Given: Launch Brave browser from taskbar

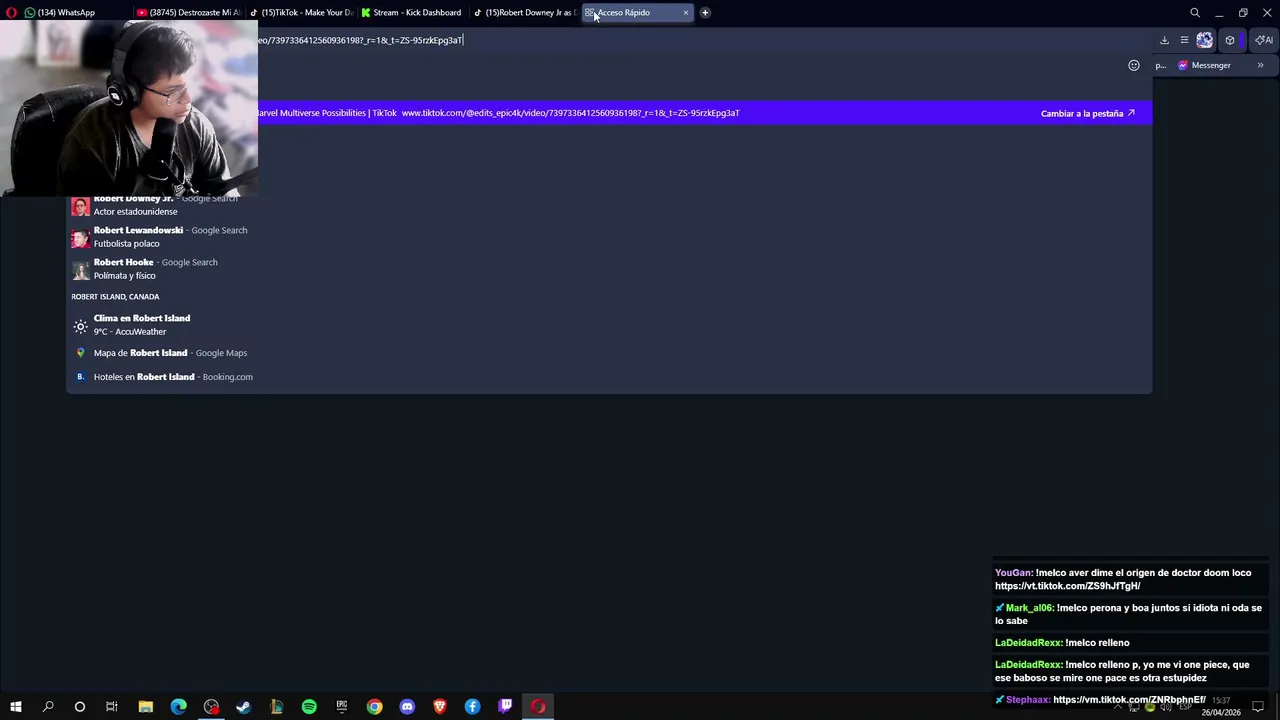Looking at the screenshot, I should click(440, 707).
